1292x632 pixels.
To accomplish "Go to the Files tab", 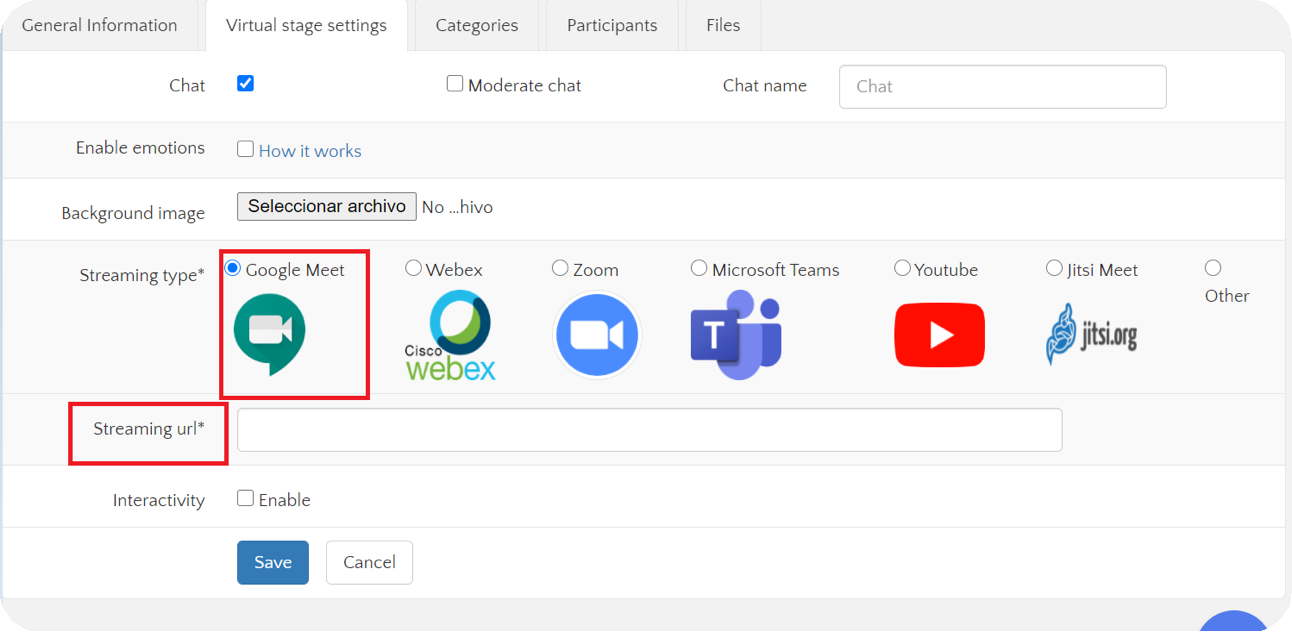I will pyautogui.click(x=723, y=25).
